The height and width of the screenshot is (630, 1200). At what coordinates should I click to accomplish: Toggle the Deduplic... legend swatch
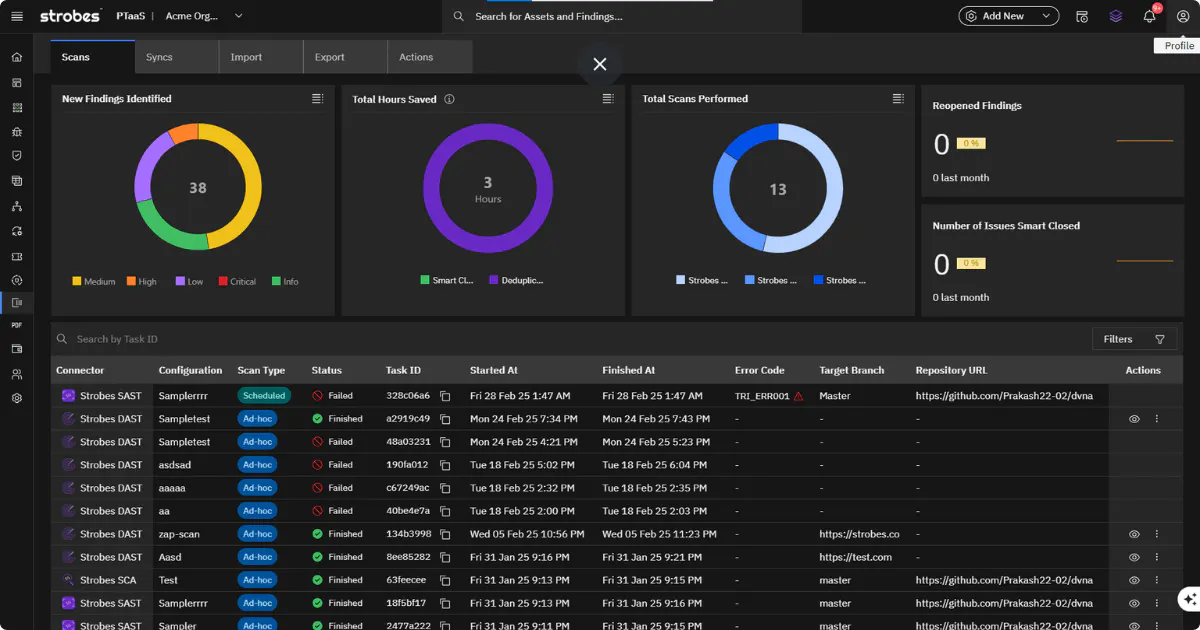[x=494, y=281]
